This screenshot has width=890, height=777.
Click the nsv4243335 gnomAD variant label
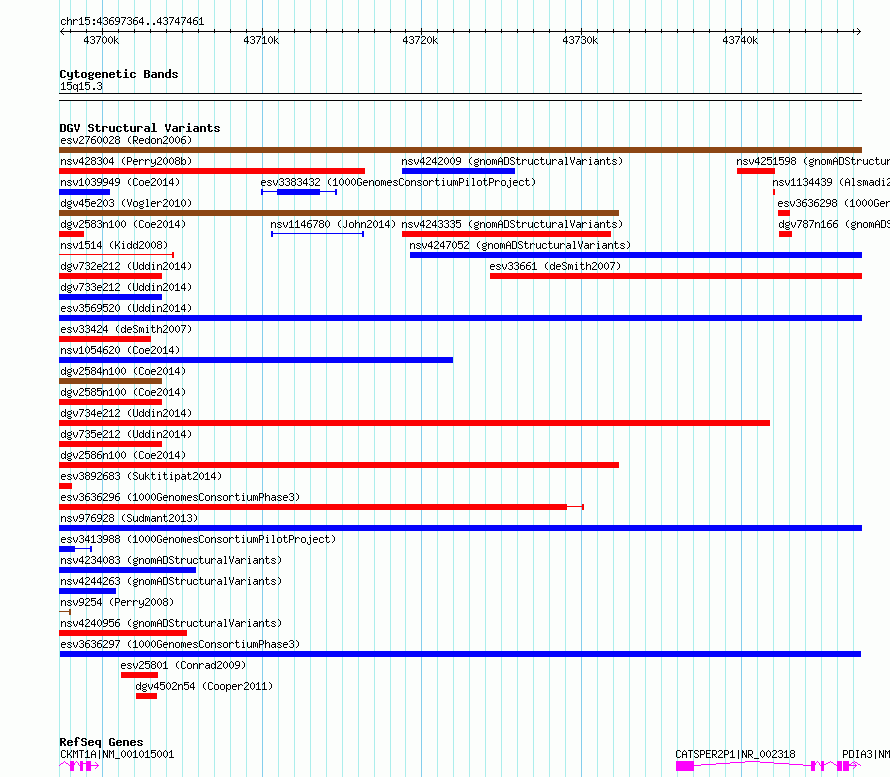[512, 224]
